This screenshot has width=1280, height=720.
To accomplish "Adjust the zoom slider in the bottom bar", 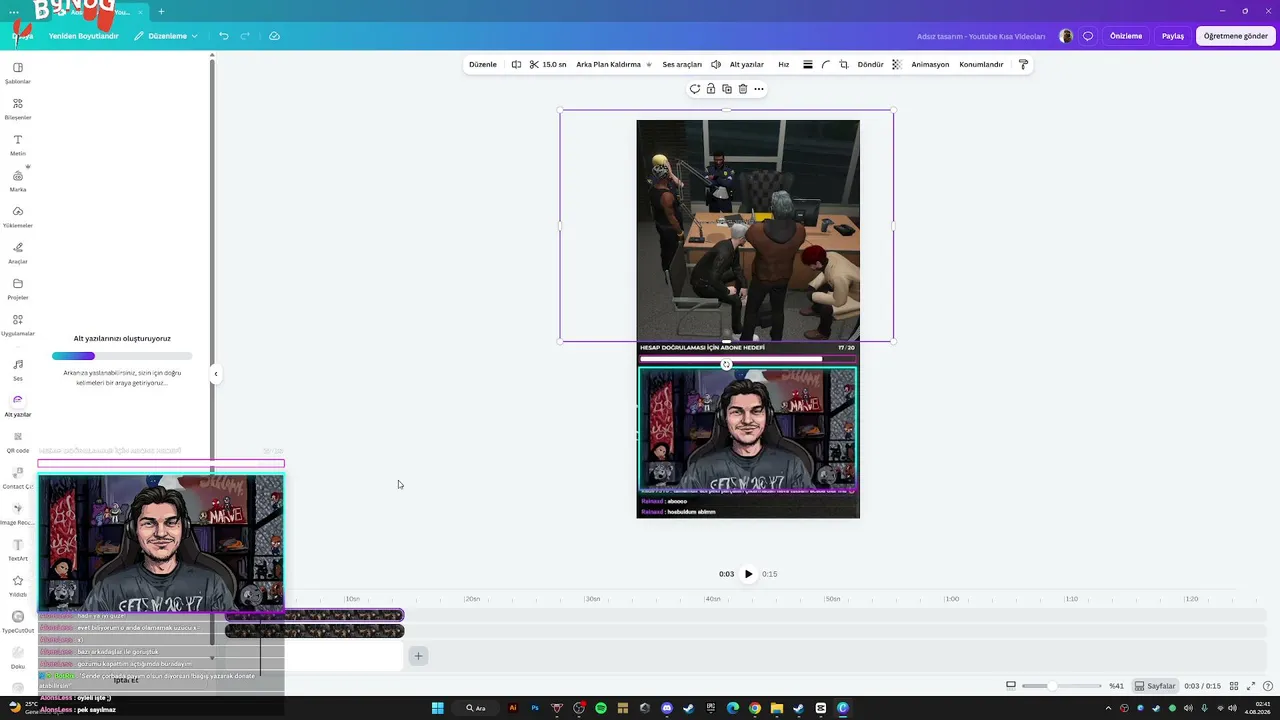I will [1061, 686].
